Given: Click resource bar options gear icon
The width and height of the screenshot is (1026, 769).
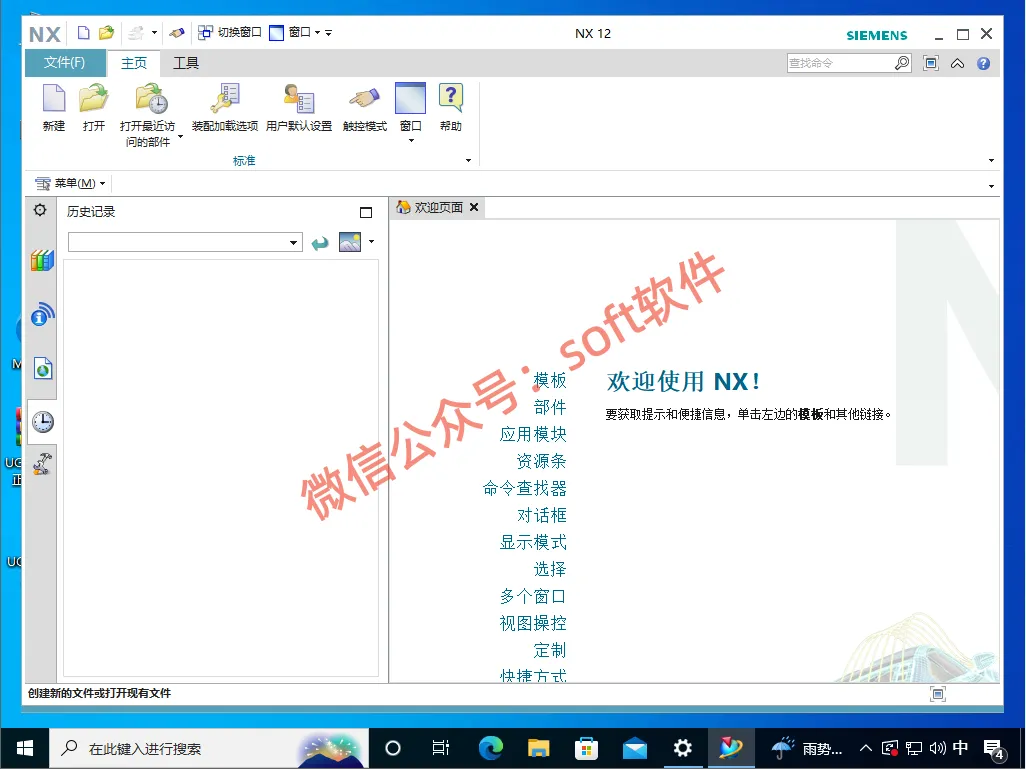Looking at the screenshot, I should pyautogui.click(x=40, y=209).
